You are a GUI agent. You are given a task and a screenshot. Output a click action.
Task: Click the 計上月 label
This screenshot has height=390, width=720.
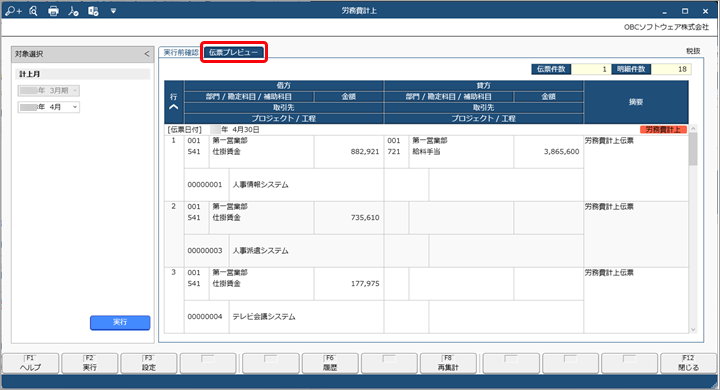pyautogui.click(x=29, y=74)
